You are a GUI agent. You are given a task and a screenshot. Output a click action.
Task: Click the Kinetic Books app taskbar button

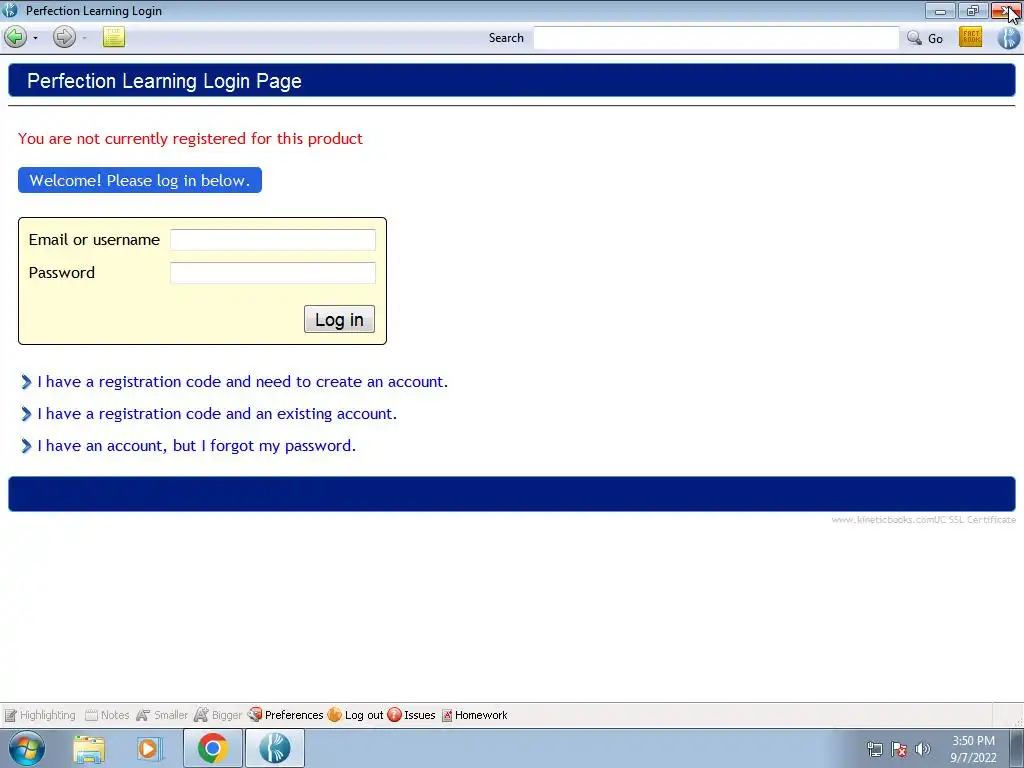(274, 748)
